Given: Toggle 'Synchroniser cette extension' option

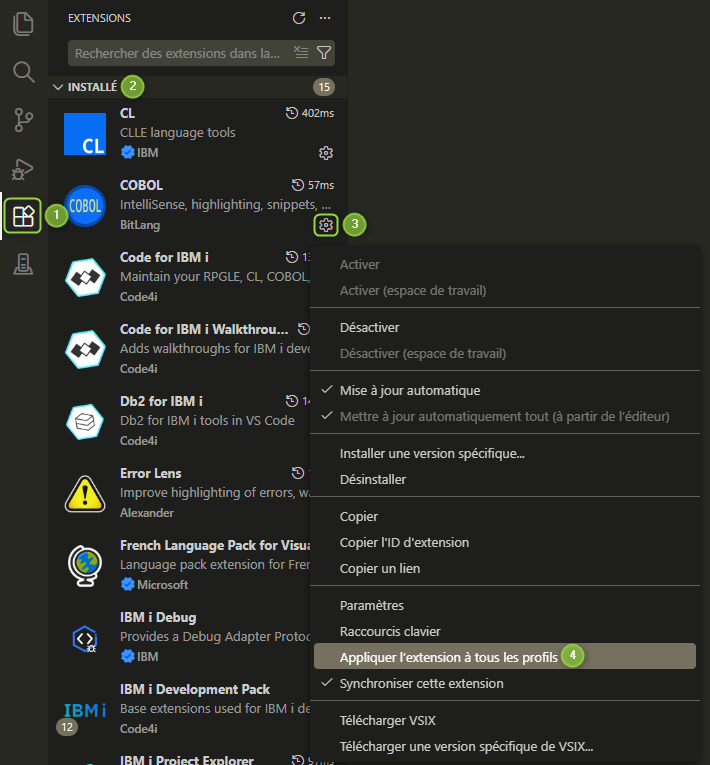Looking at the screenshot, I should pos(421,683).
